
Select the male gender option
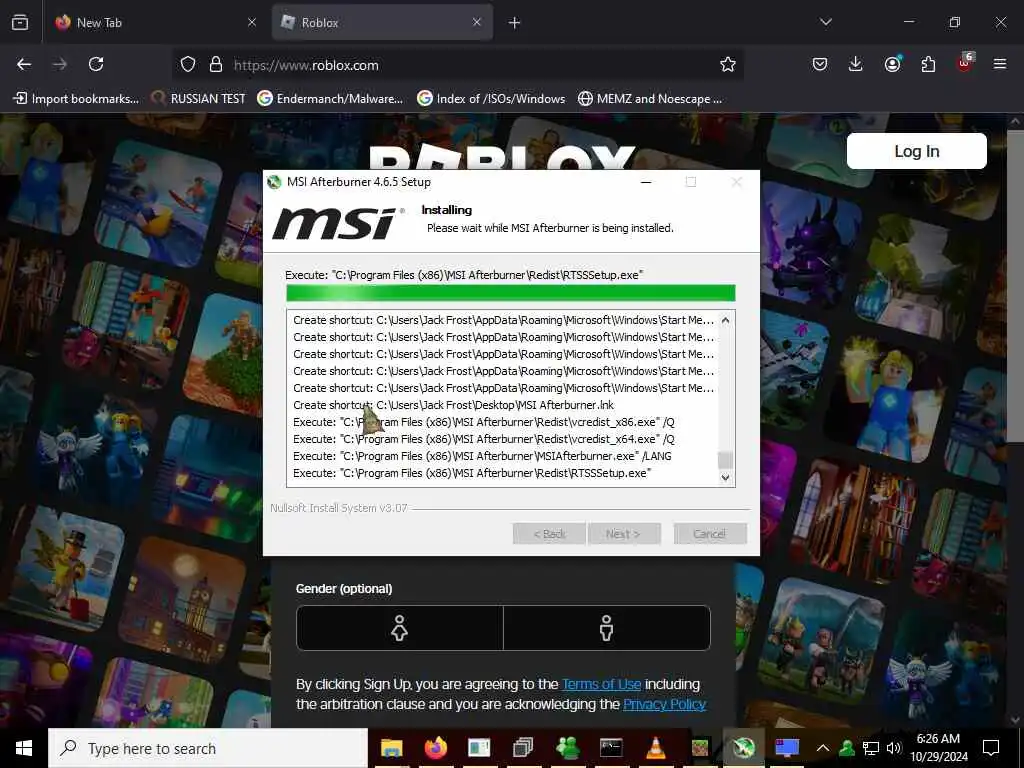click(607, 628)
